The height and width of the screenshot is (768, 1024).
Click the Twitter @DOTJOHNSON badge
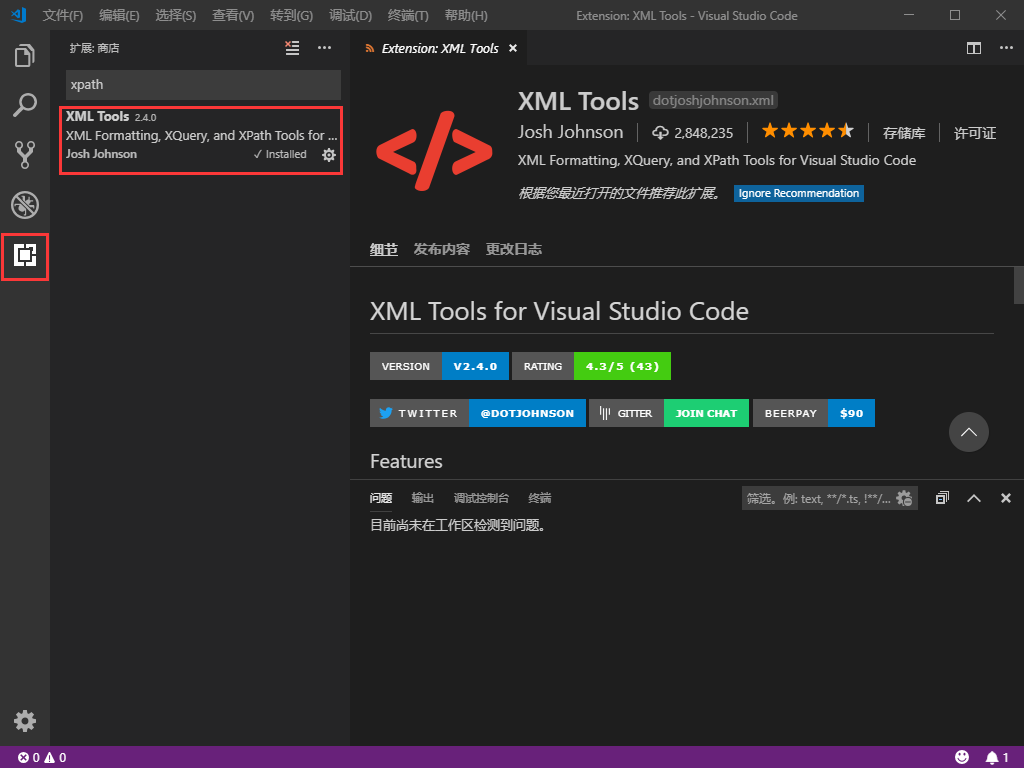pyautogui.click(x=478, y=413)
